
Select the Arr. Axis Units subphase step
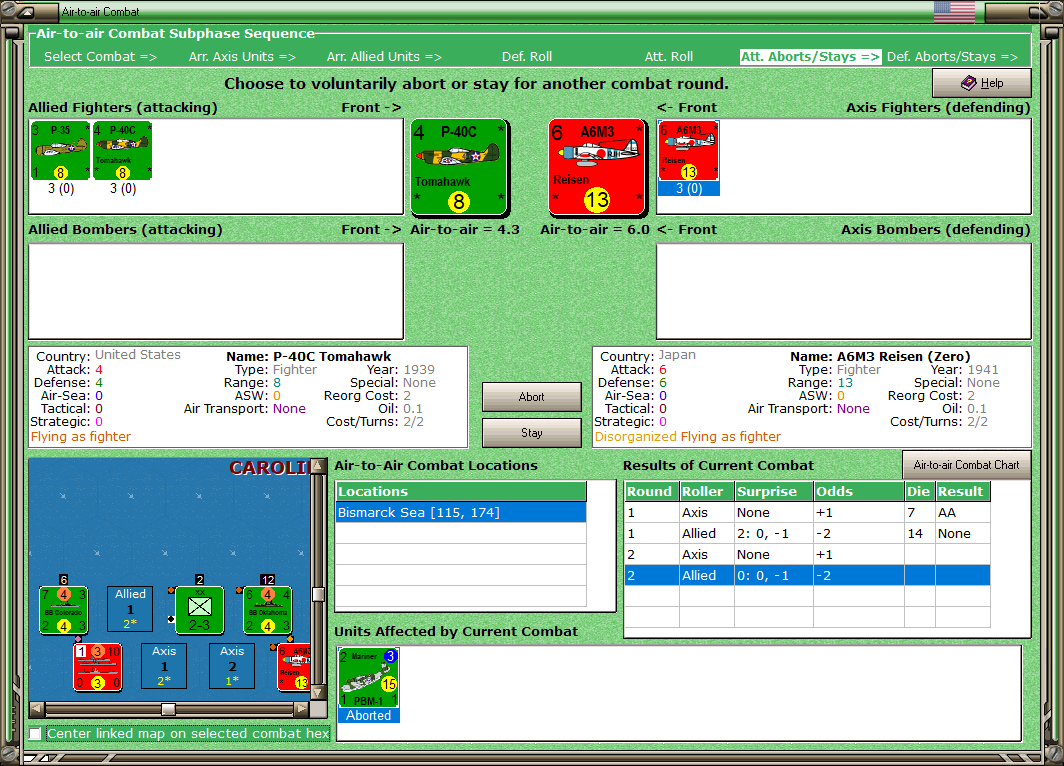242,57
